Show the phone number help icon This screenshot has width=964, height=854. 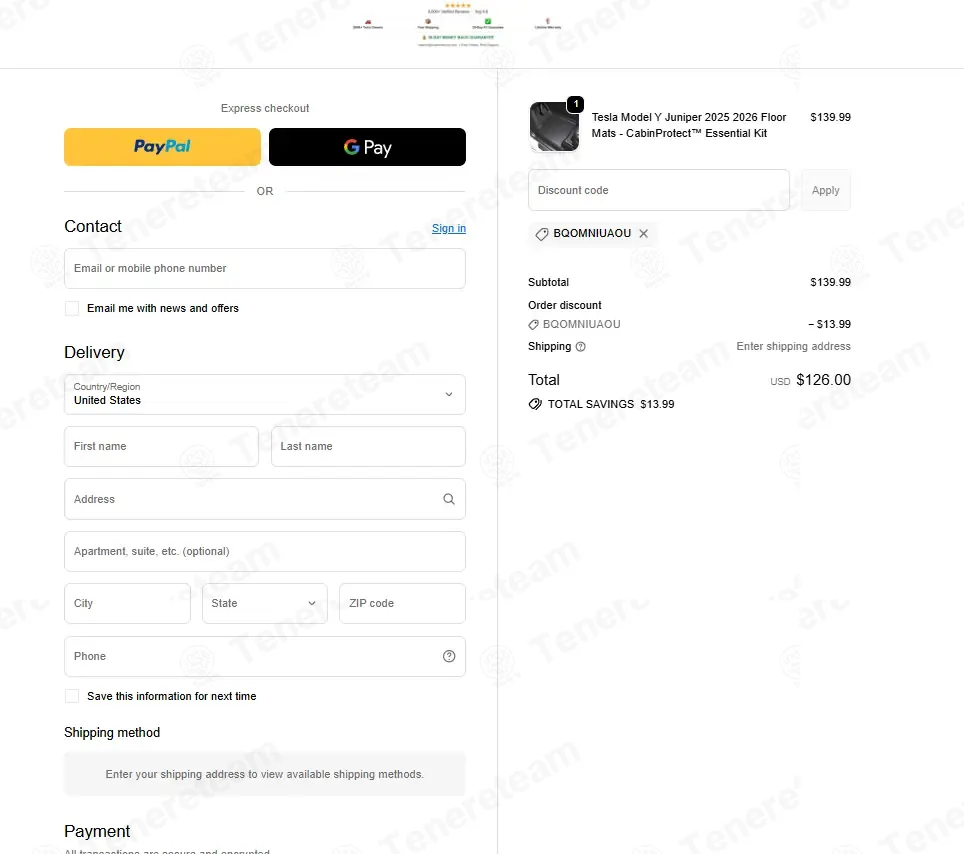(x=449, y=657)
